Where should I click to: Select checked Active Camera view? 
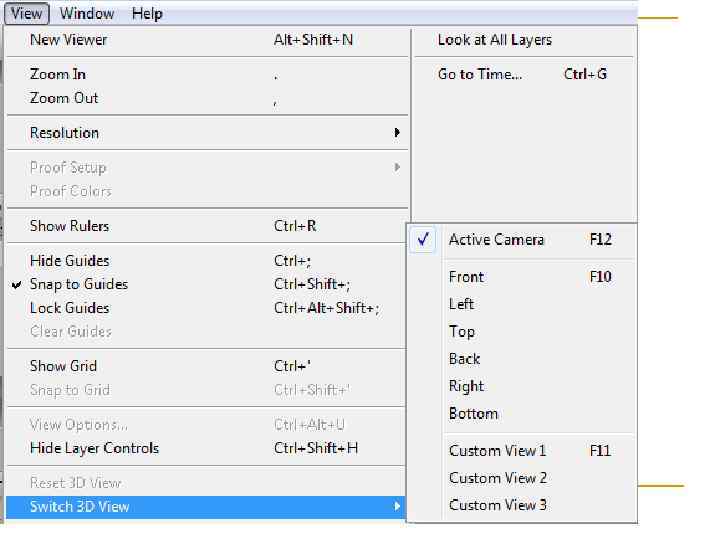point(497,240)
